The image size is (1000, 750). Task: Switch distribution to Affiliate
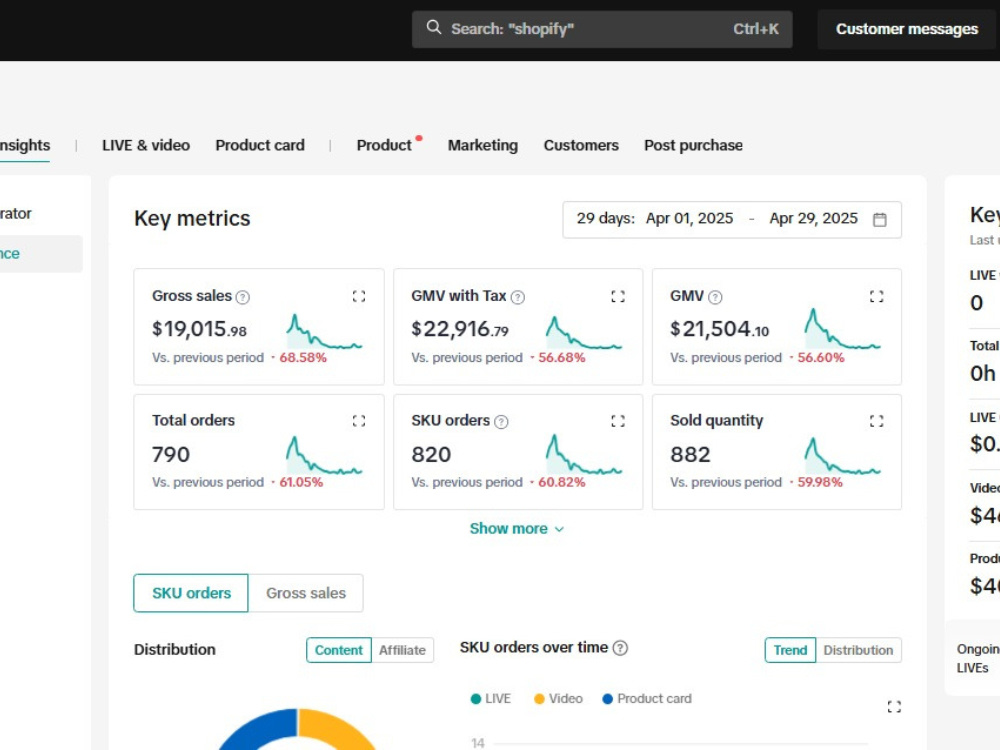coord(402,650)
